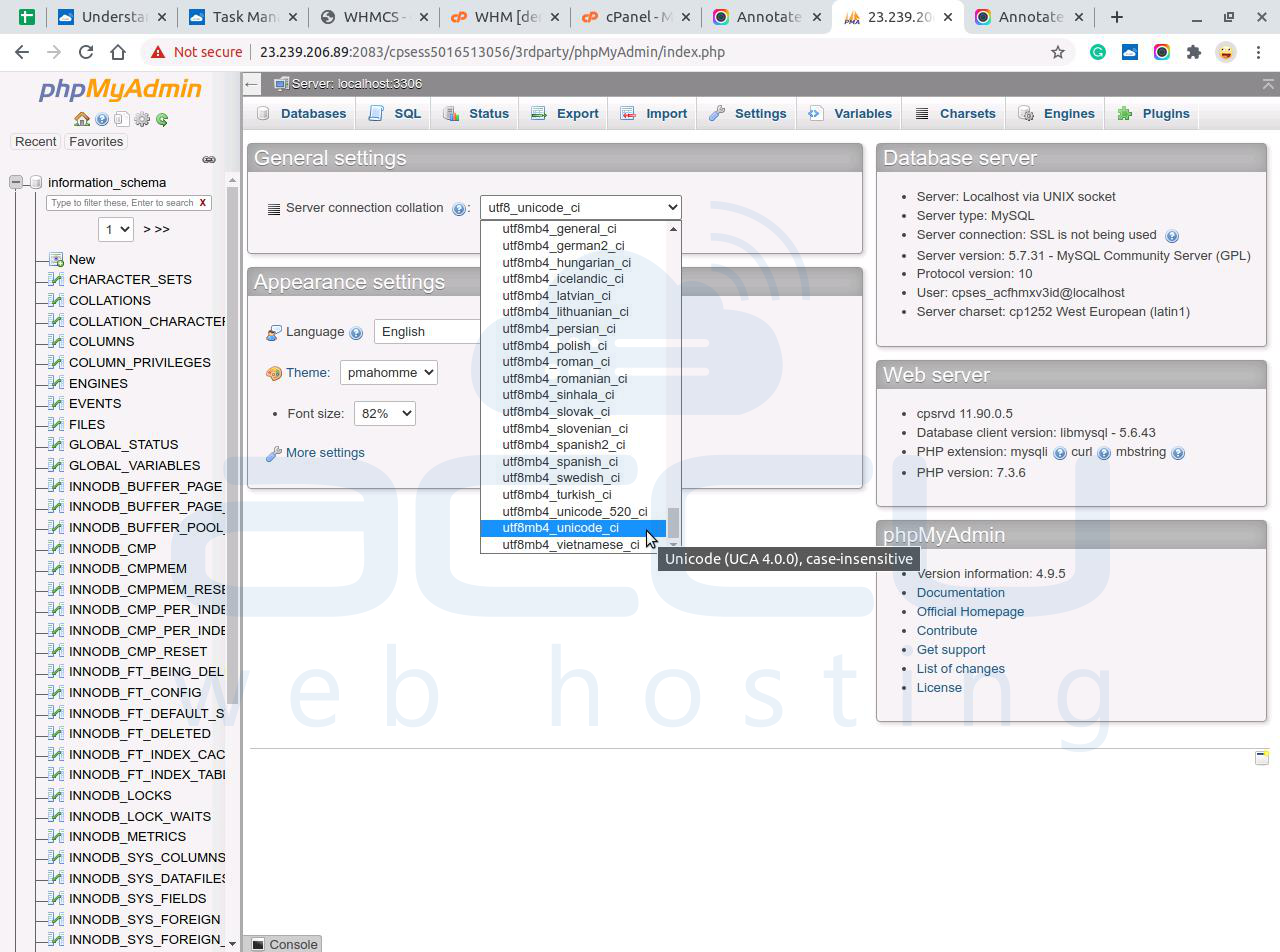Open the Get support link
Image resolution: width=1280 pixels, height=952 pixels.
coord(951,649)
